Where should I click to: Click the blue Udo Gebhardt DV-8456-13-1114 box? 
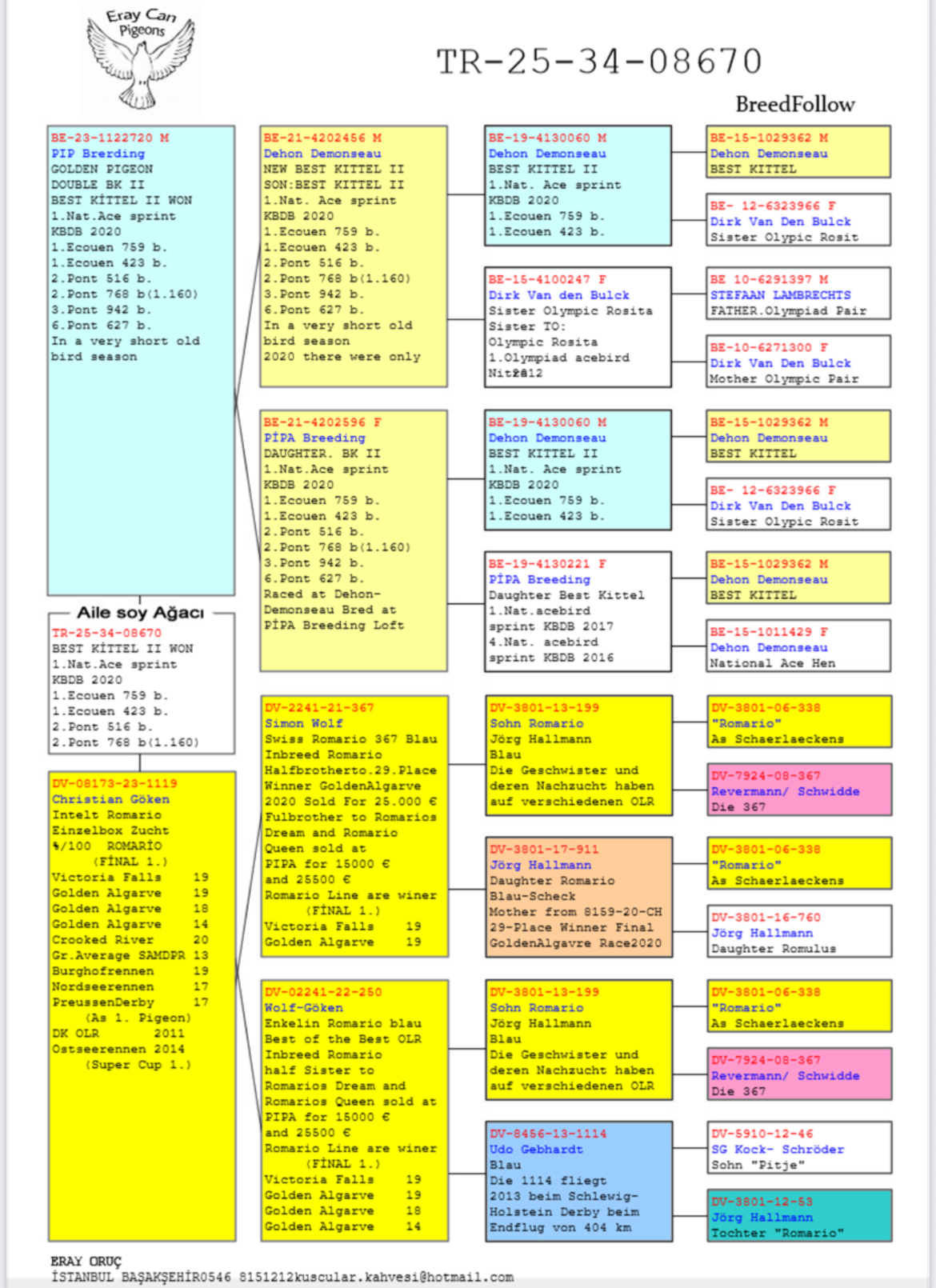(x=578, y=1180)
